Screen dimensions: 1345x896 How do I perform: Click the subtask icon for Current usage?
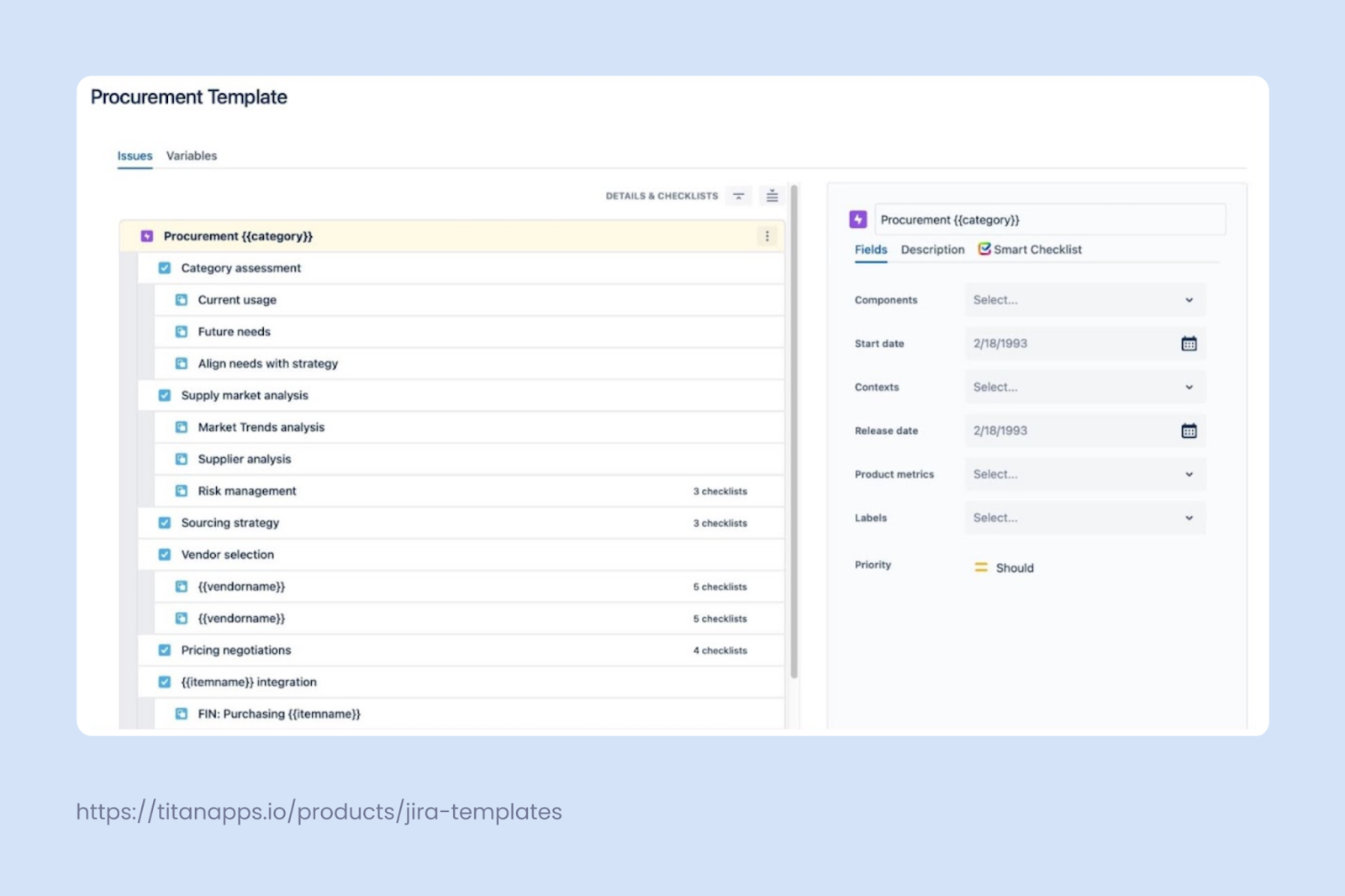coord(181,300)
